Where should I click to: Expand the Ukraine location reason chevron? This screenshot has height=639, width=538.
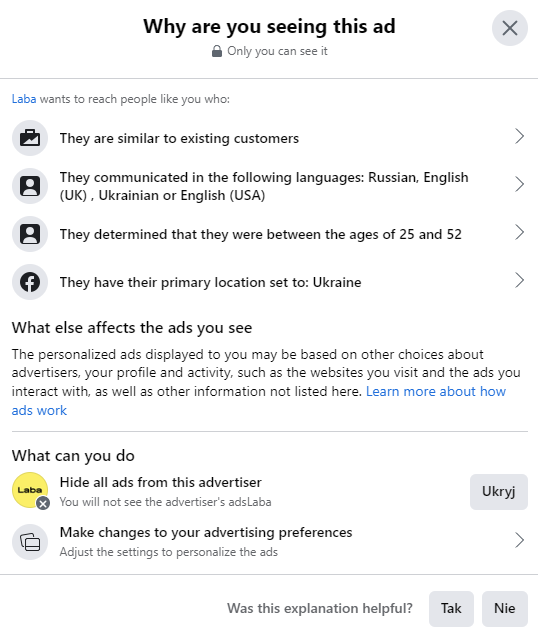[519, 280]
